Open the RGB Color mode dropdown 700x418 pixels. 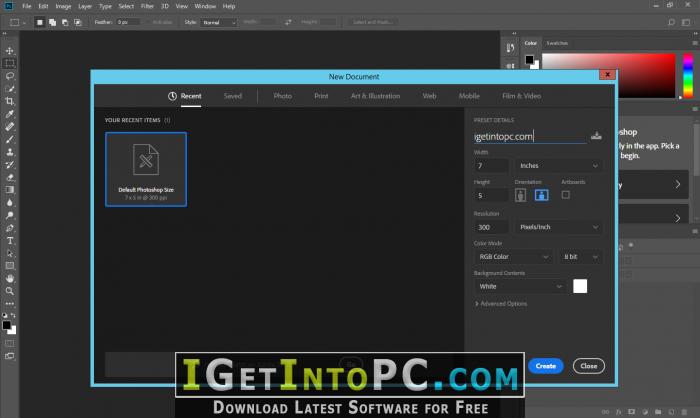pyautogui.click(x=513, y=257)
